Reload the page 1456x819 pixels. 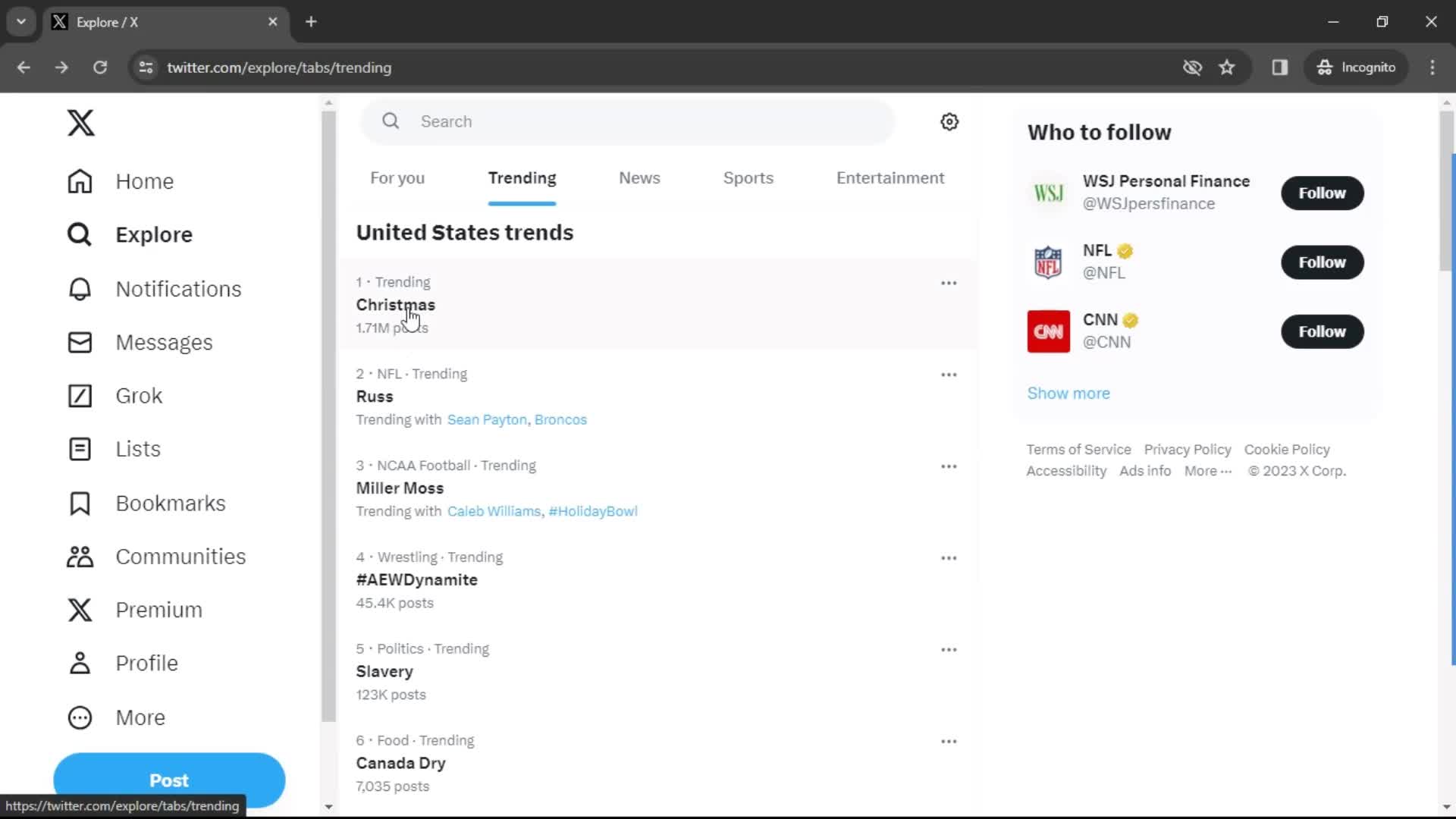(100, 67)
